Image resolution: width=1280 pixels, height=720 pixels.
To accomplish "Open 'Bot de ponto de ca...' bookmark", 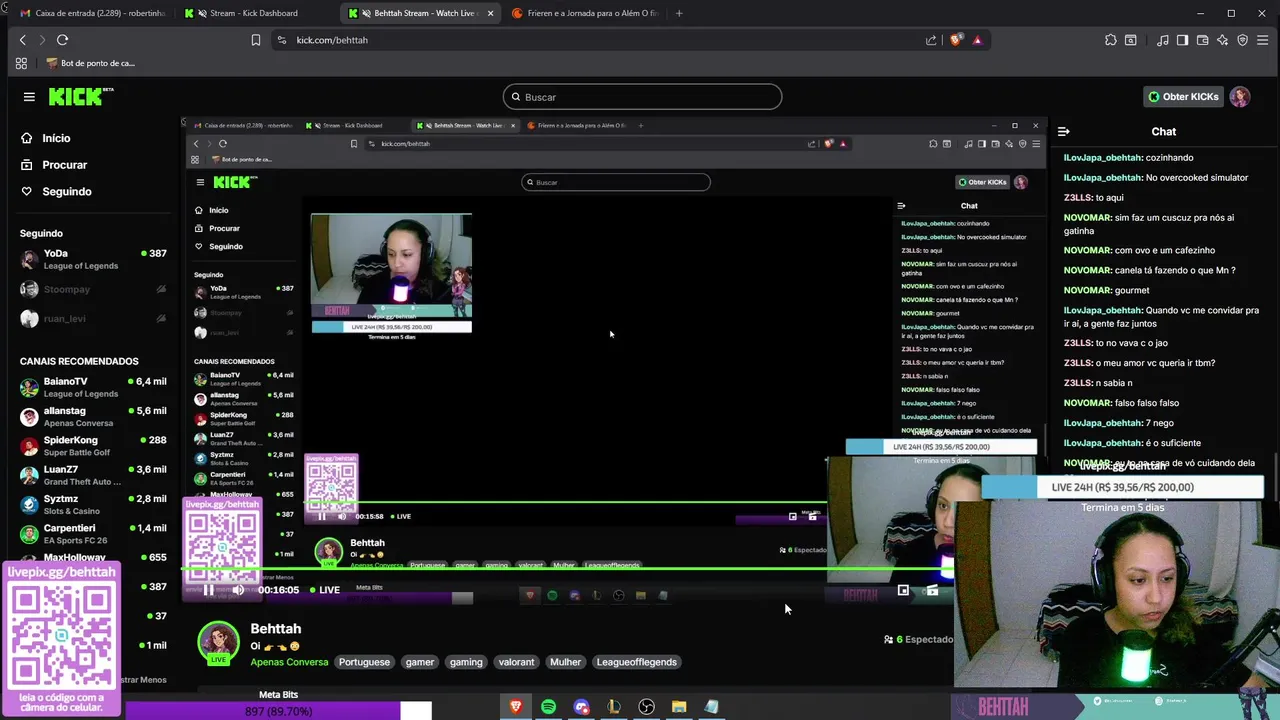I will pyautogui.click(x=91, y=63).
